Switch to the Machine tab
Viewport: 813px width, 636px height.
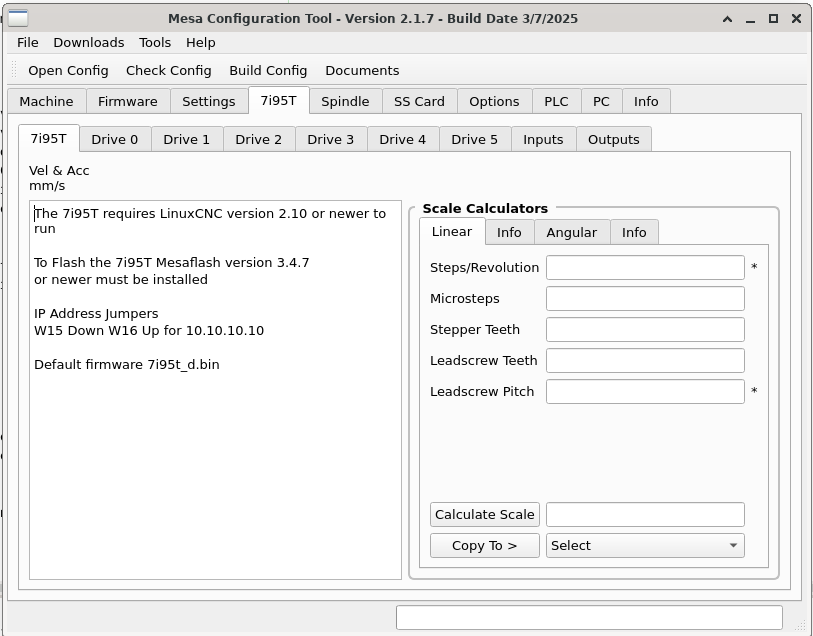[x=47, y=101]
